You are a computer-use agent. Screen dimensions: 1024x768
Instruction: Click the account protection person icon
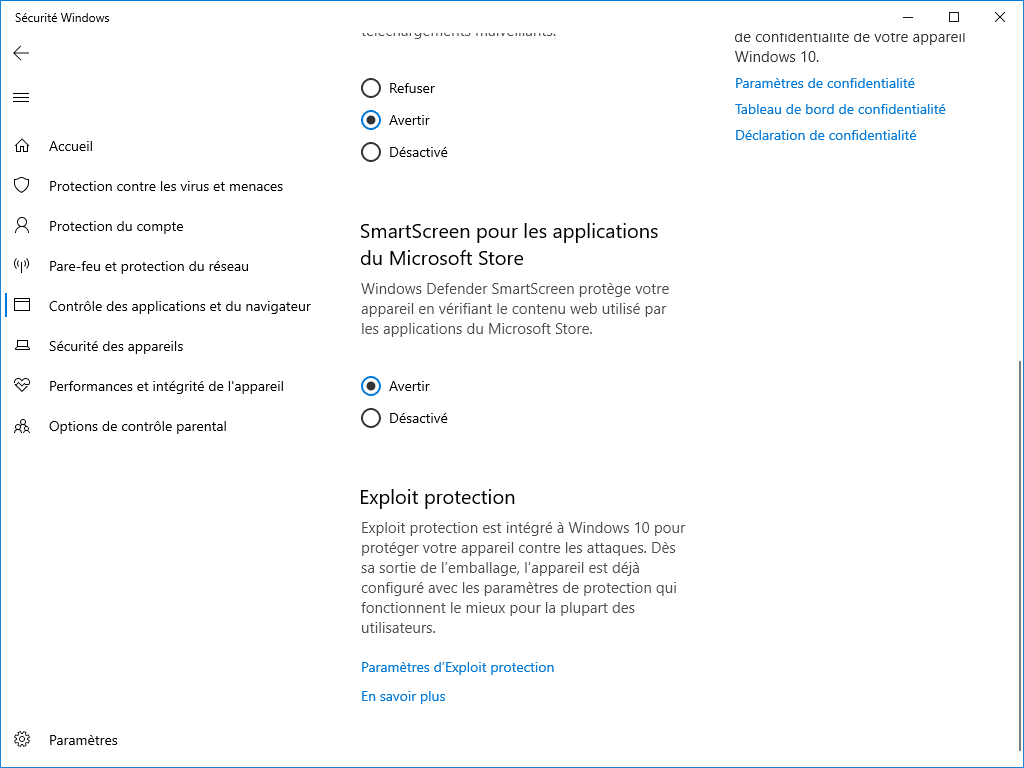[x=22, y=226]
